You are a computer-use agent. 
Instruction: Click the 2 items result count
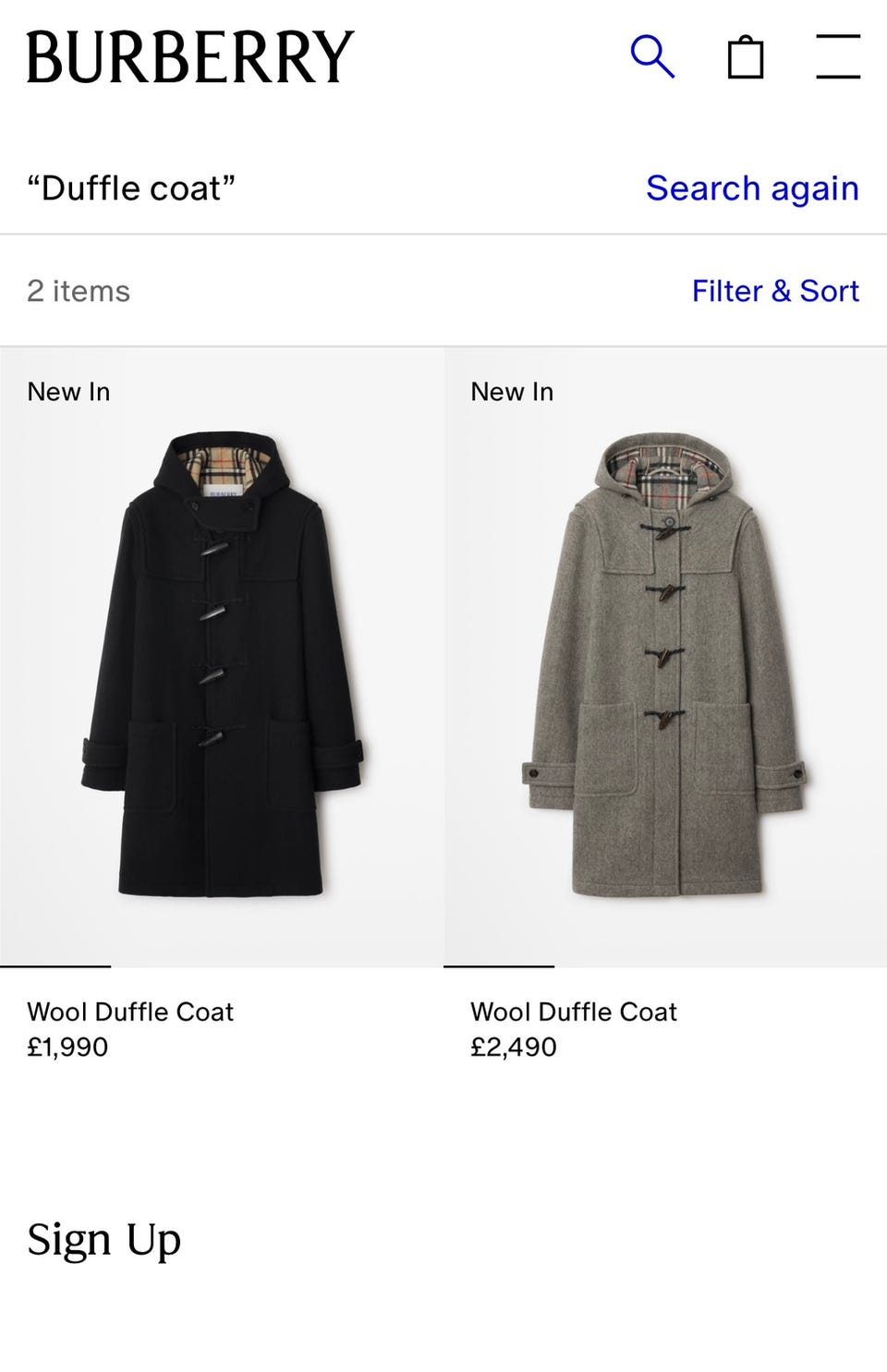pyautogui.click(x=79, y=291)
